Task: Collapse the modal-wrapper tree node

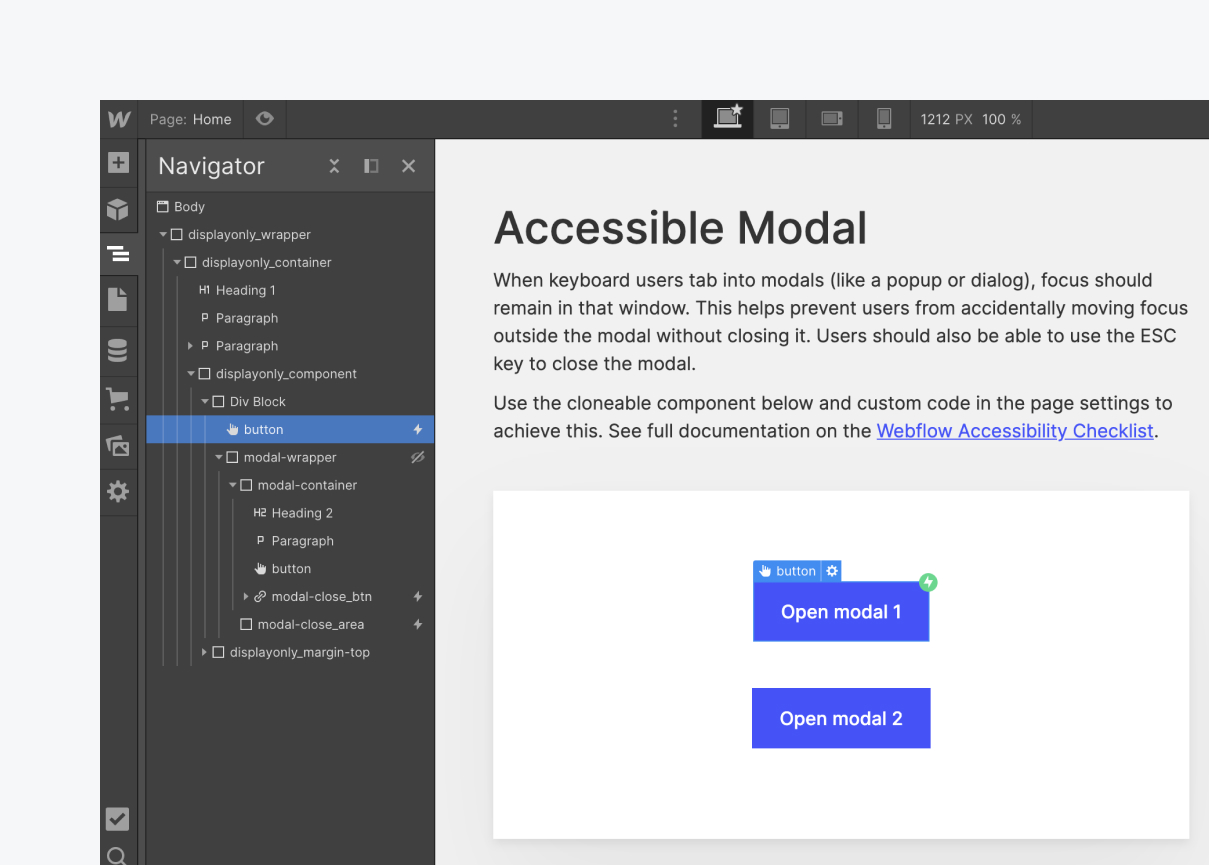Action: pos(219,458)
